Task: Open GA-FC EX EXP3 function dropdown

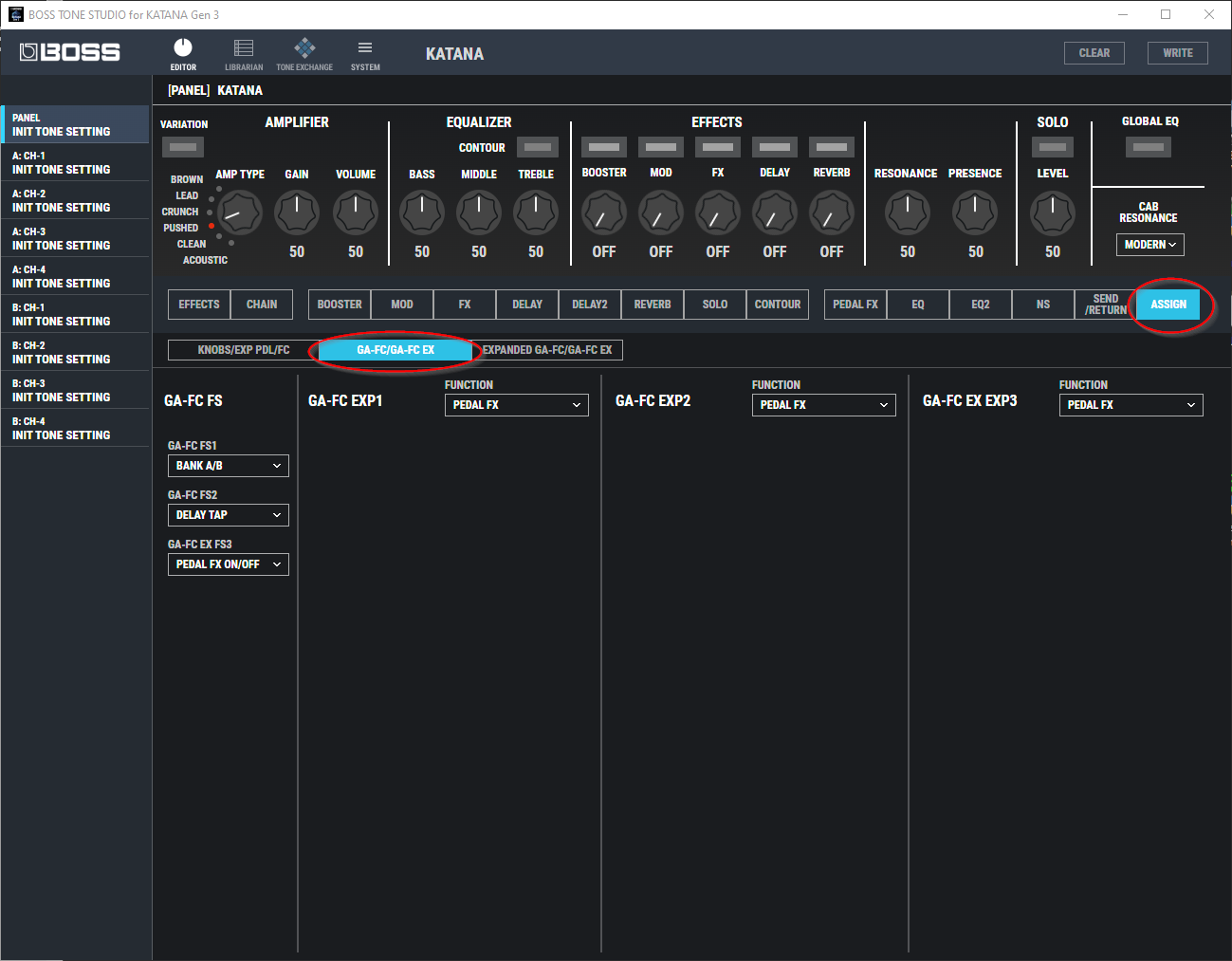Action: pos(1131,405)
